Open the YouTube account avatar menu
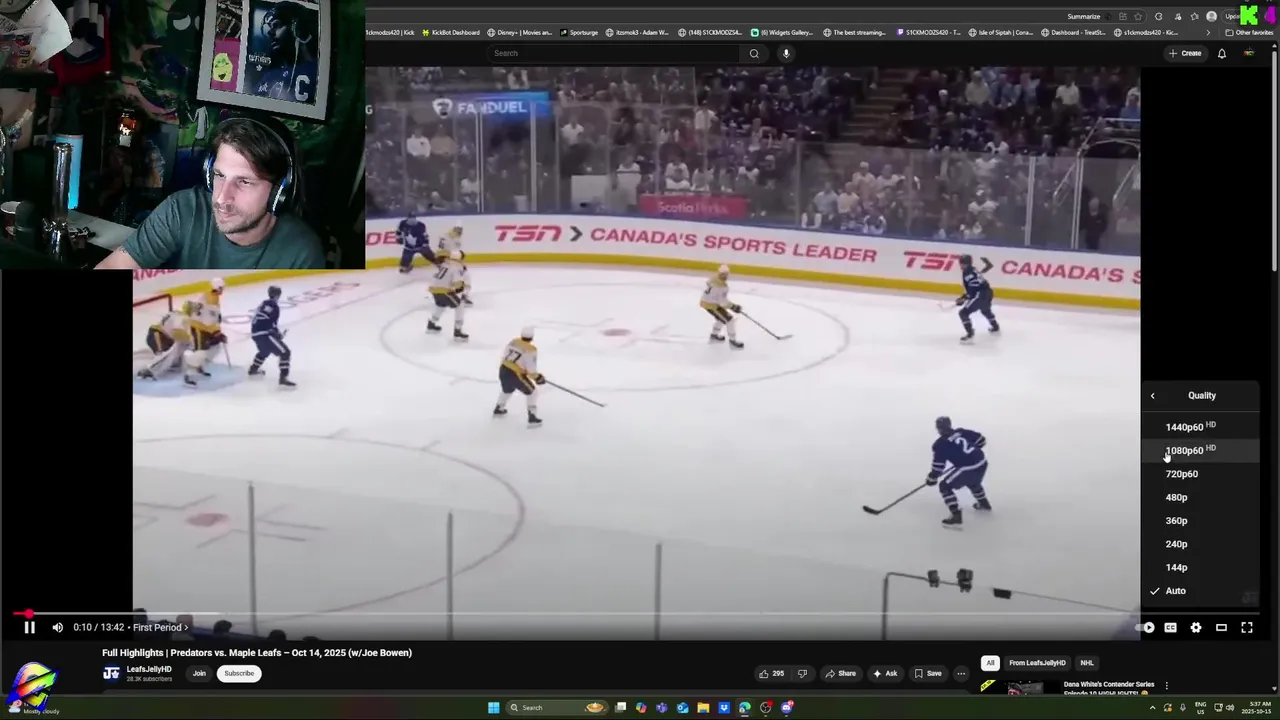 click(x=1248, y=53)
